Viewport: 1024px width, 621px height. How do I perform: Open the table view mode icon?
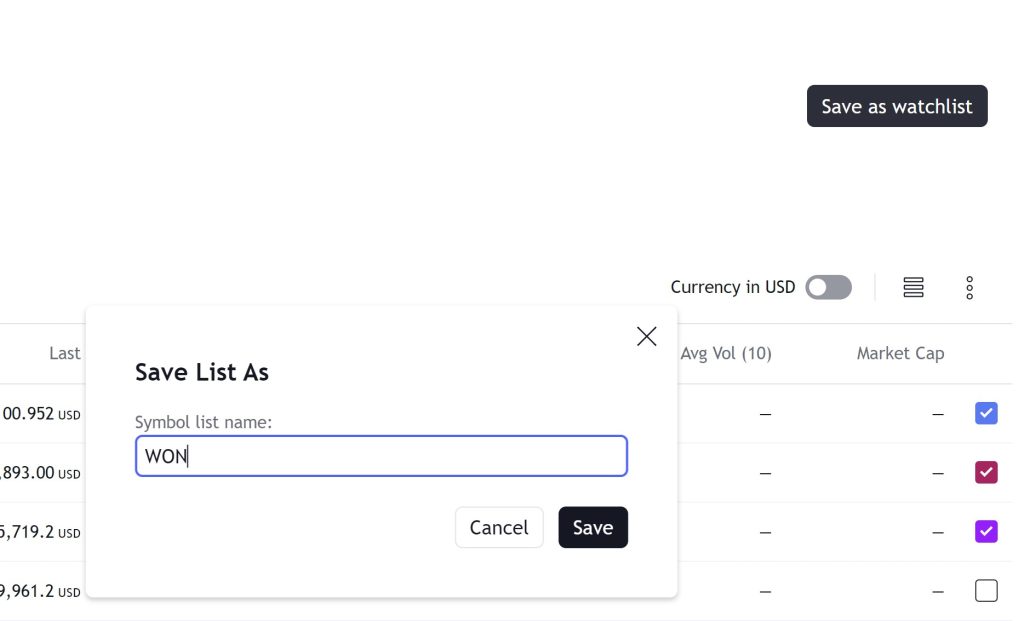(x=913, y=288)
